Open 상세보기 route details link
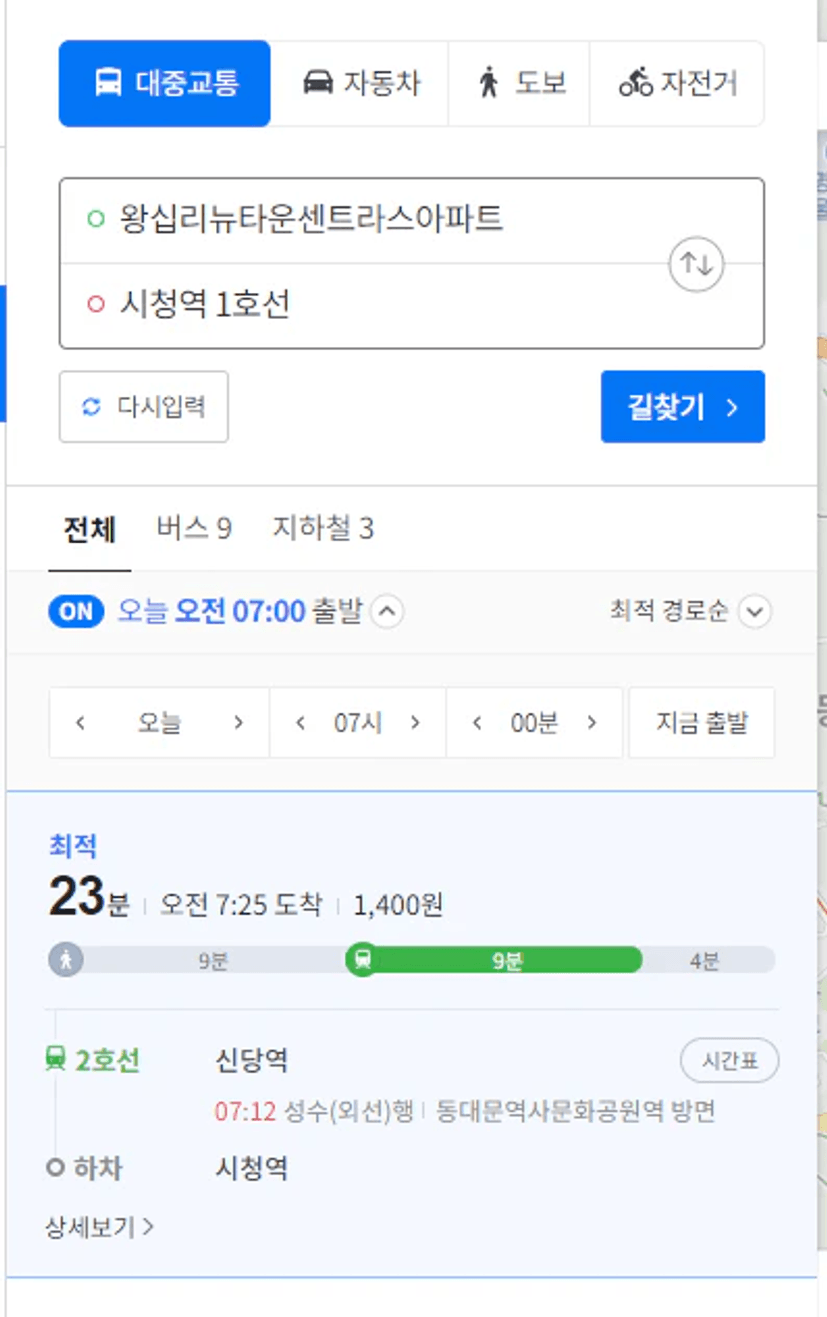 tap(100, 1227)
